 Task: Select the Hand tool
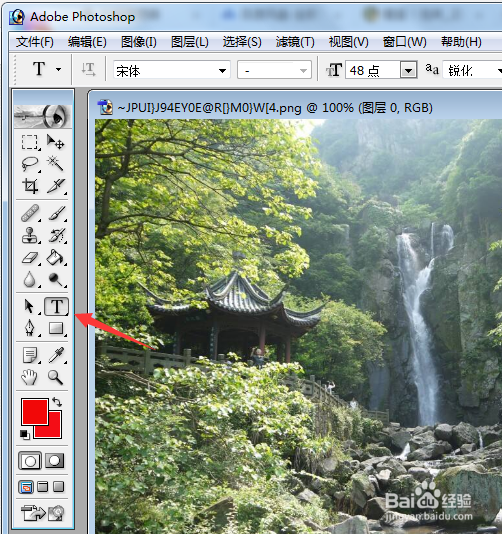click(30, 377)
